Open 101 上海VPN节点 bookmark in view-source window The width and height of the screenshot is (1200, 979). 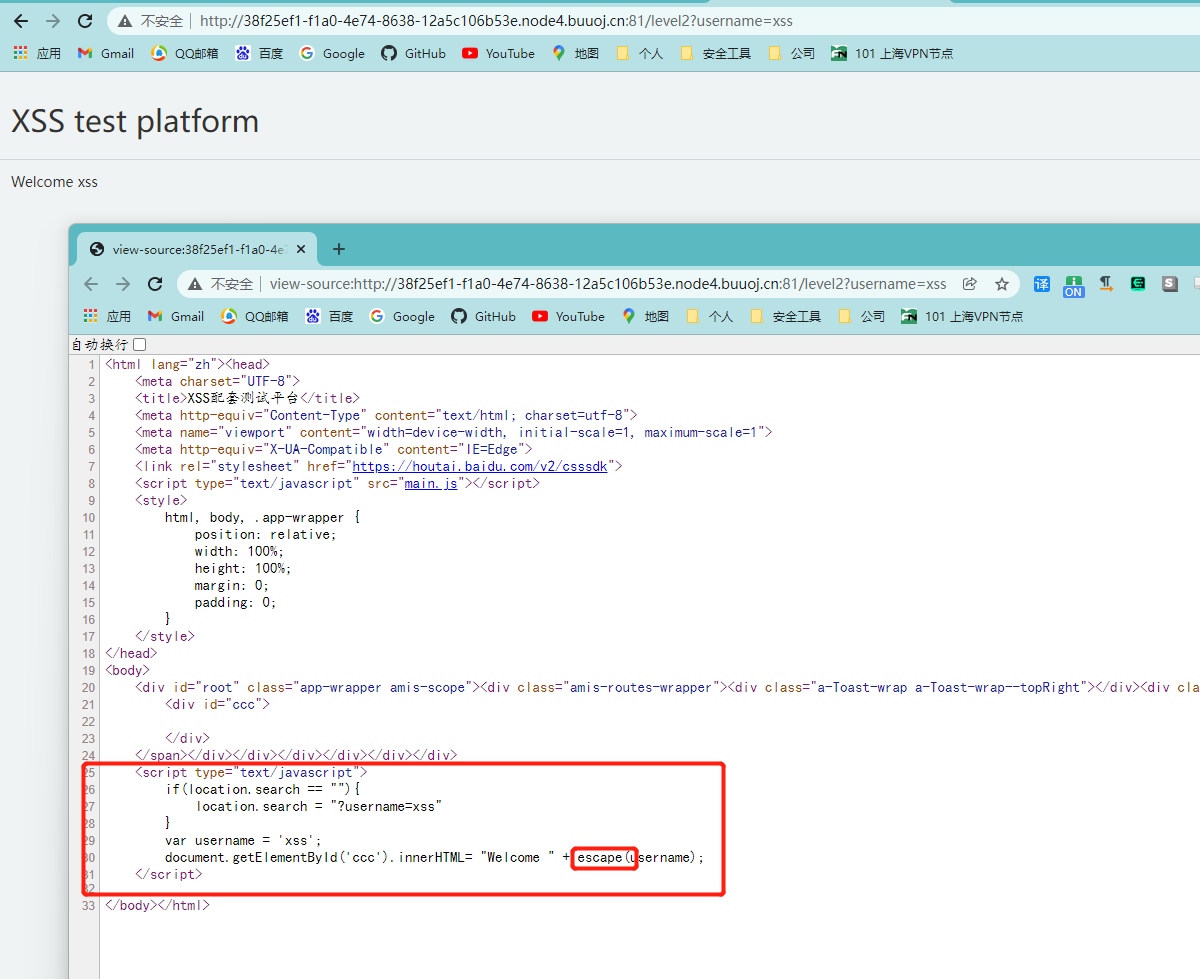click(x=962, y=316)
